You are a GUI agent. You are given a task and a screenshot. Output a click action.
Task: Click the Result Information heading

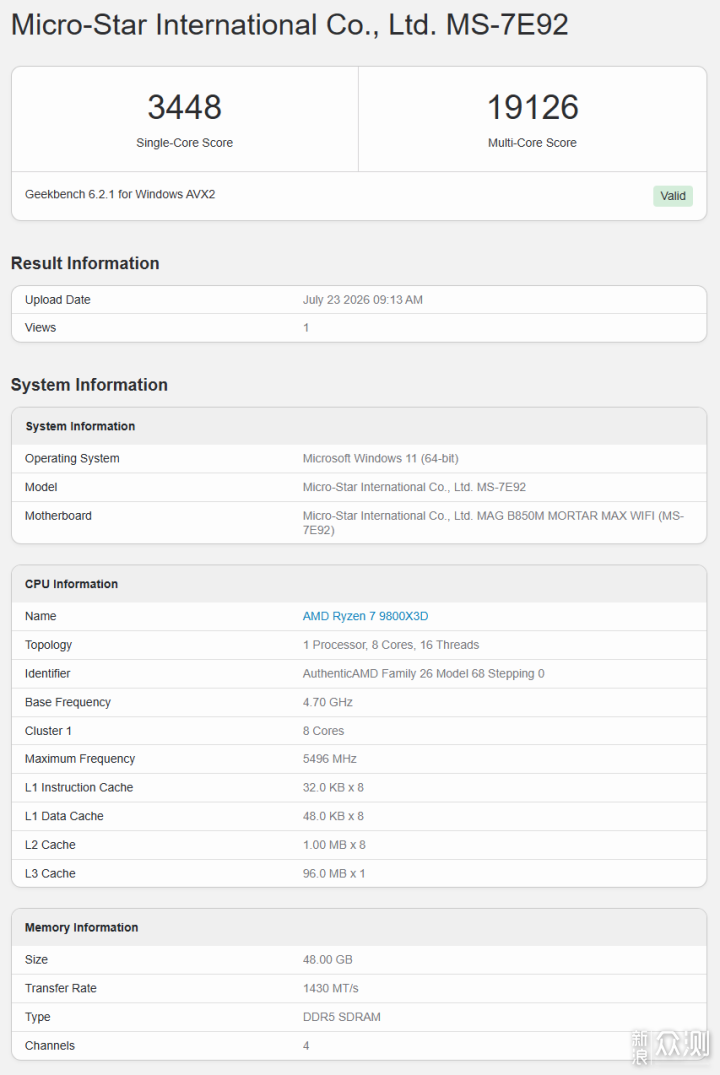85,263
